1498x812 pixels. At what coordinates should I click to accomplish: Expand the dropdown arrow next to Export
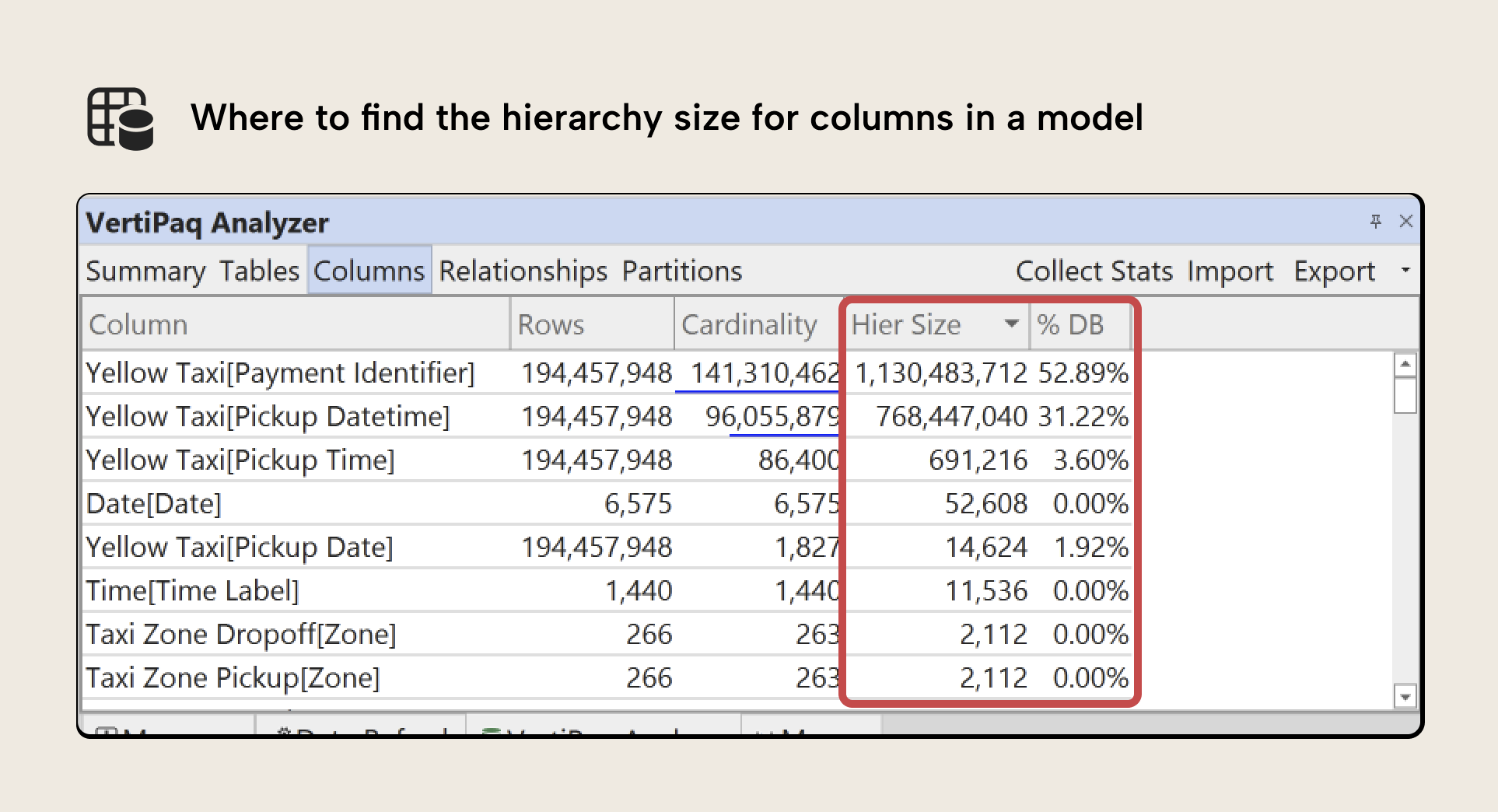1405,271
